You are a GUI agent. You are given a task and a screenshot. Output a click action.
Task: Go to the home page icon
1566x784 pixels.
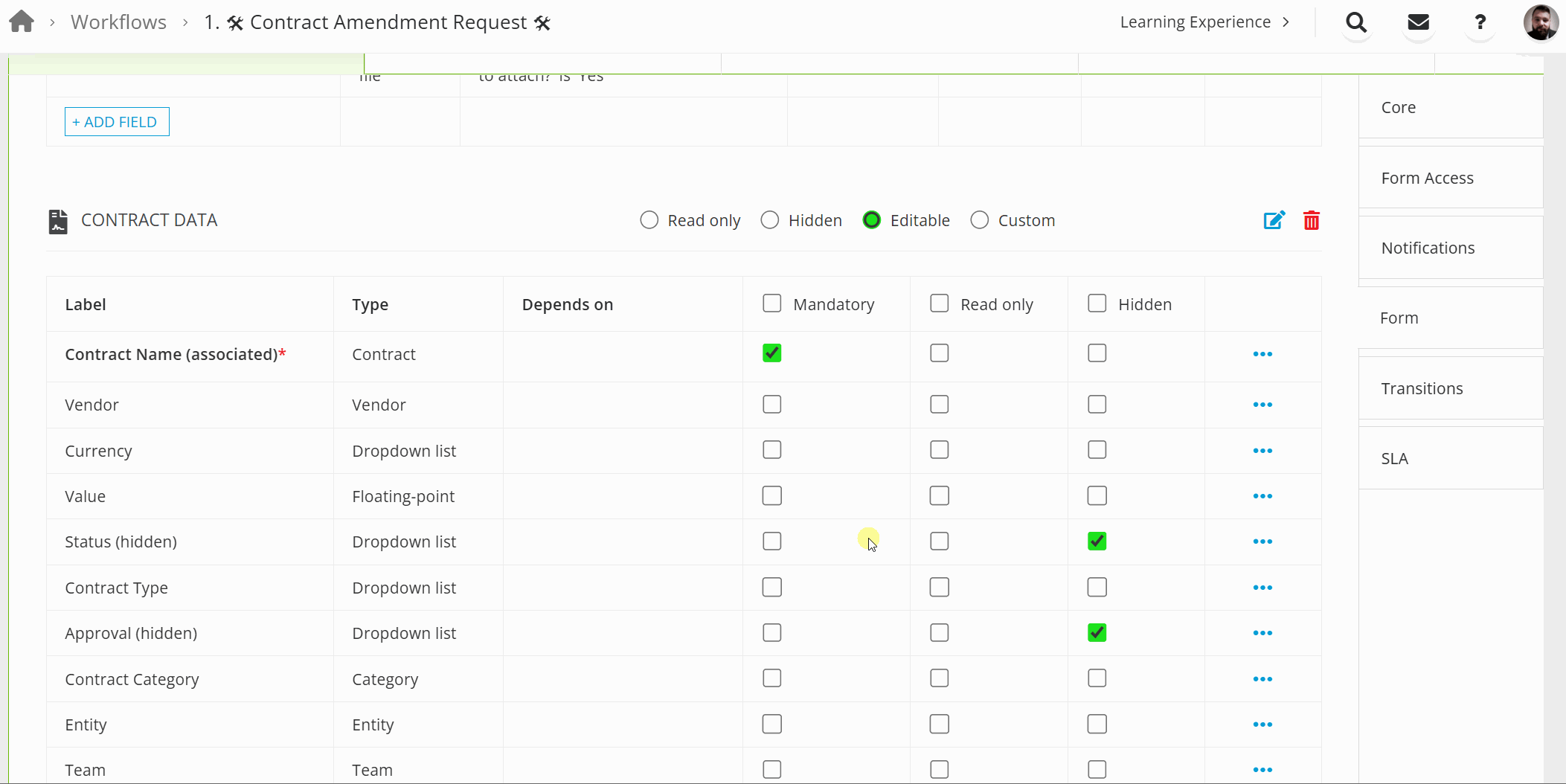[x=22, y=22]
